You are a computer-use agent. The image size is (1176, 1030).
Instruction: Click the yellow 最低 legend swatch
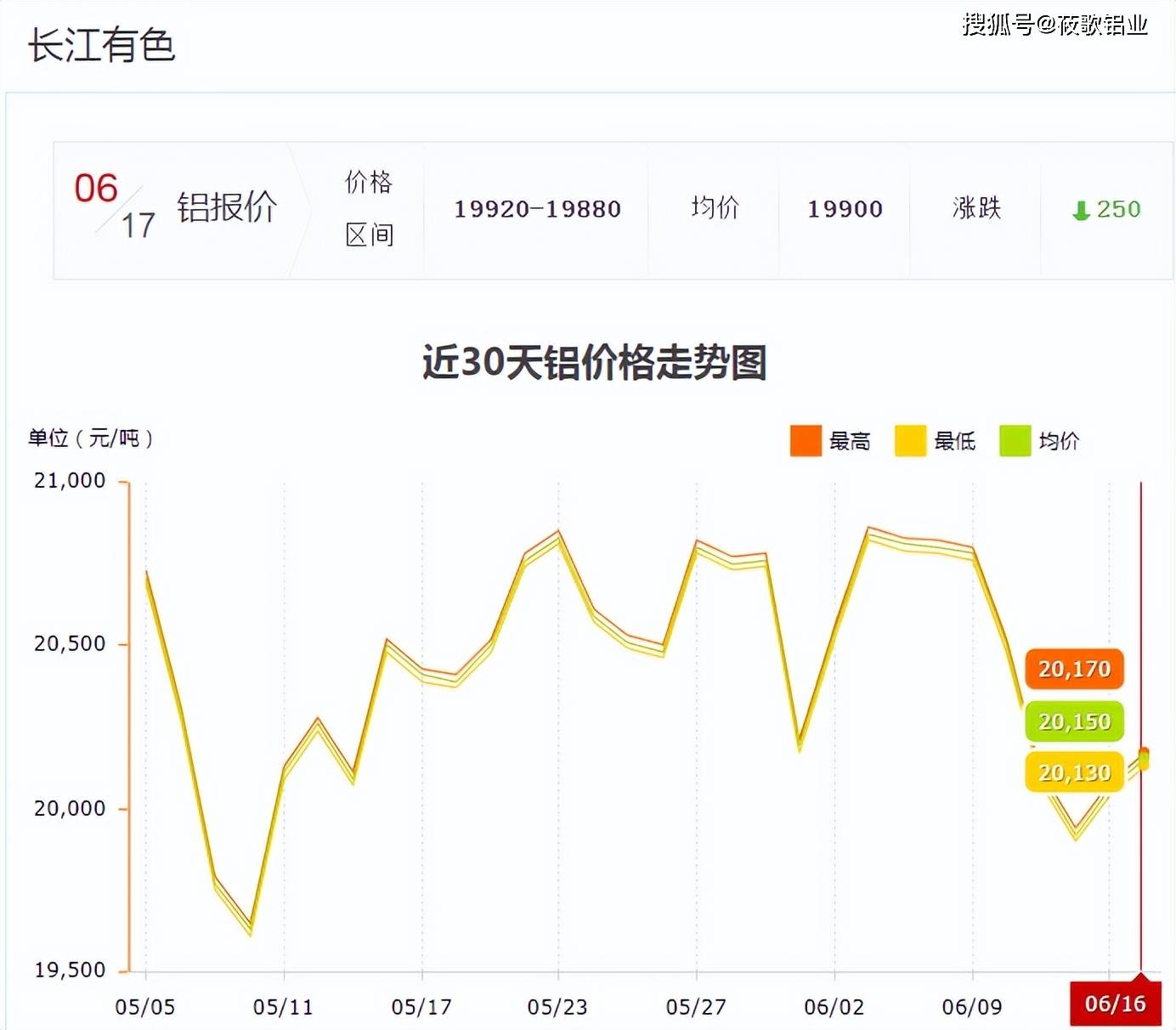pyautogui.click(x=910, y=441)
